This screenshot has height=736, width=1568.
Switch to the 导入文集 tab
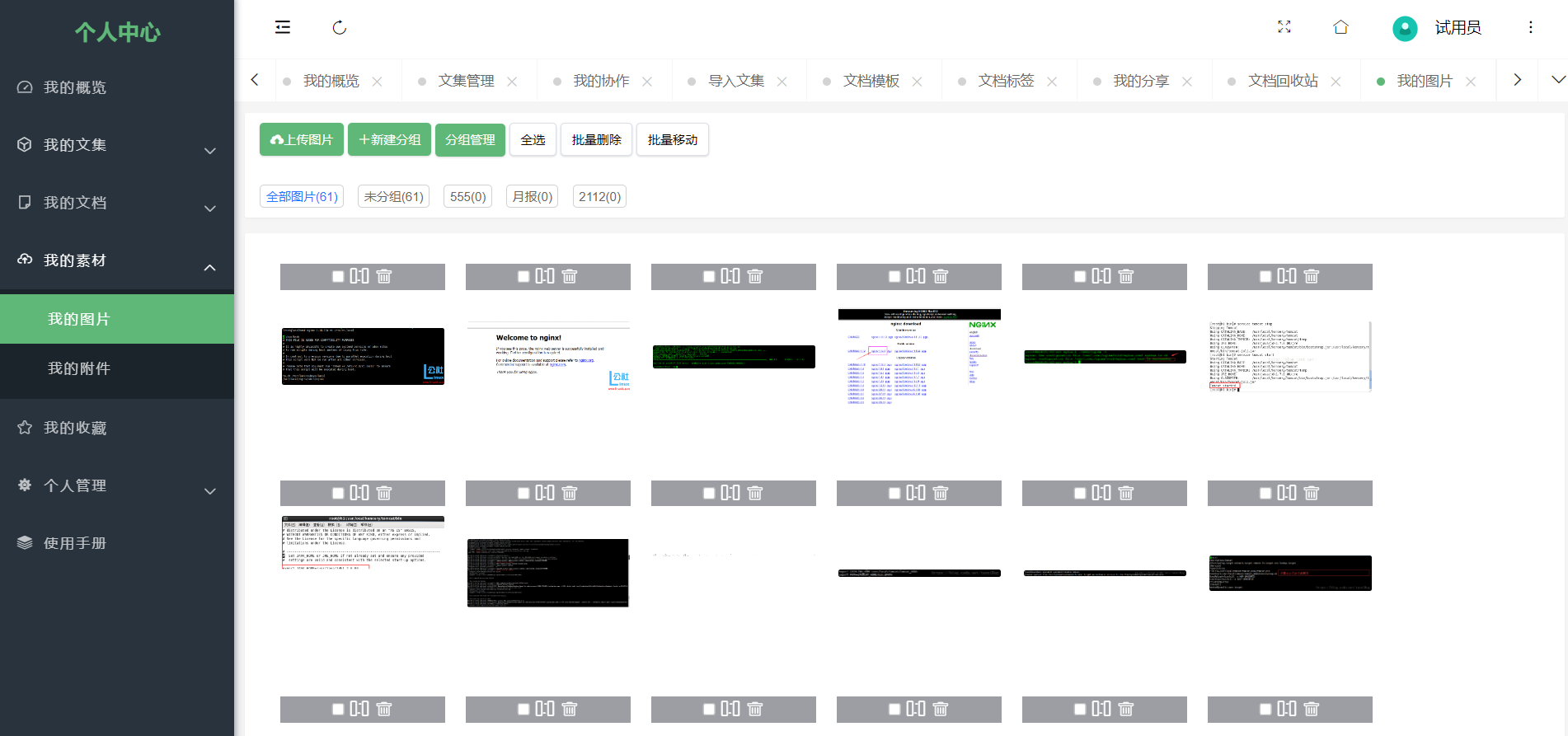[736, 81]
